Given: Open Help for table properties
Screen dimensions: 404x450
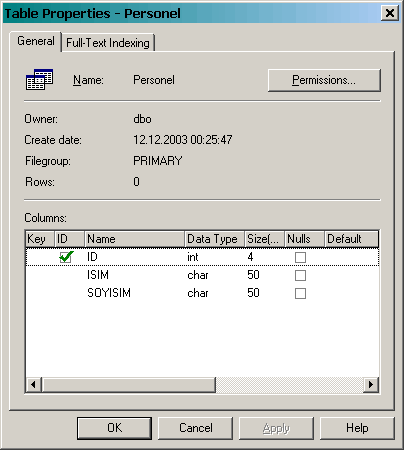Looking at the screenshot, I should pos(357,428).
